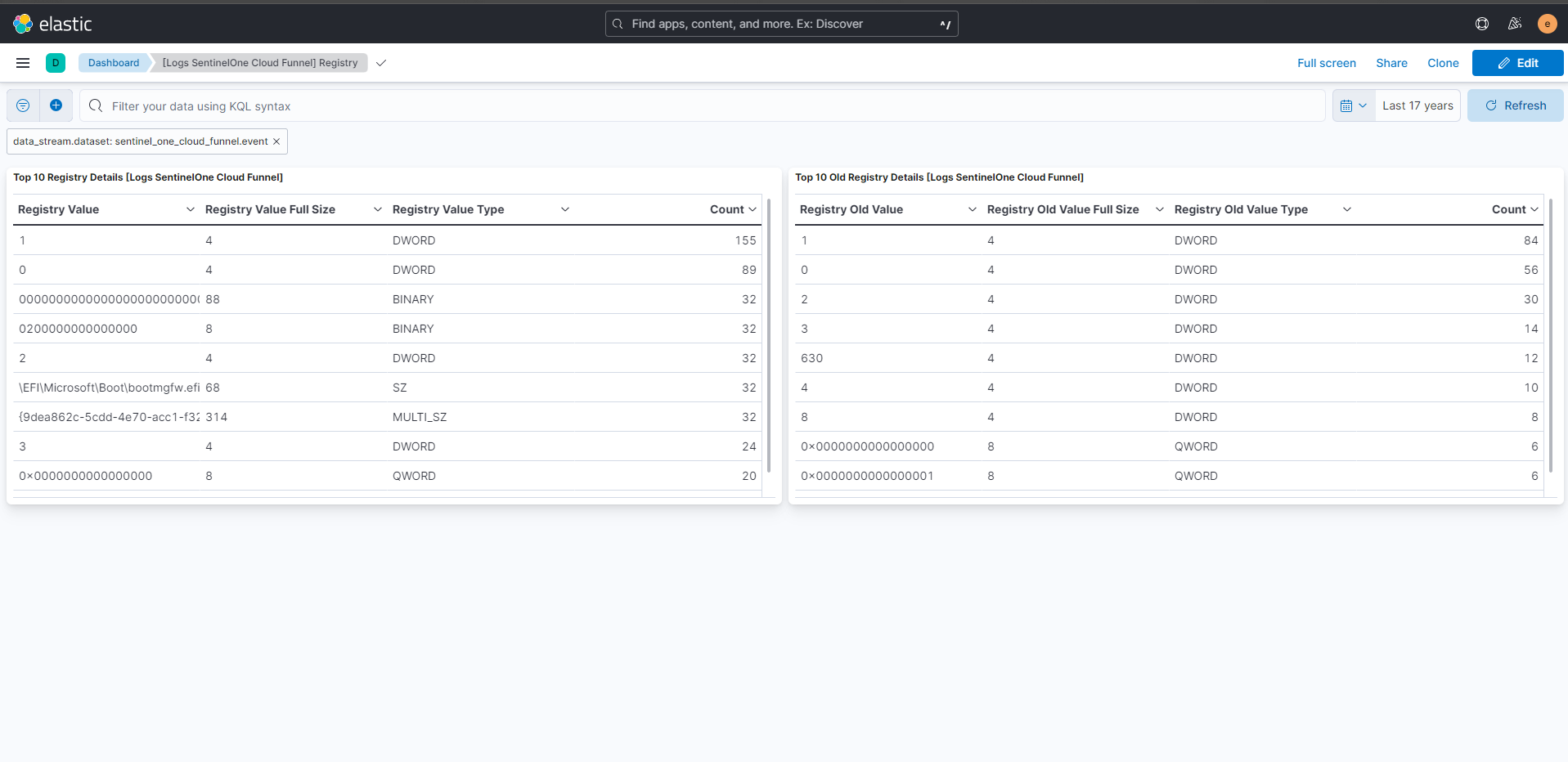The width and height of the screenshot is (1568, 762).
Task: Click the left table's vertical scrollbar
Action: (769, 335)
